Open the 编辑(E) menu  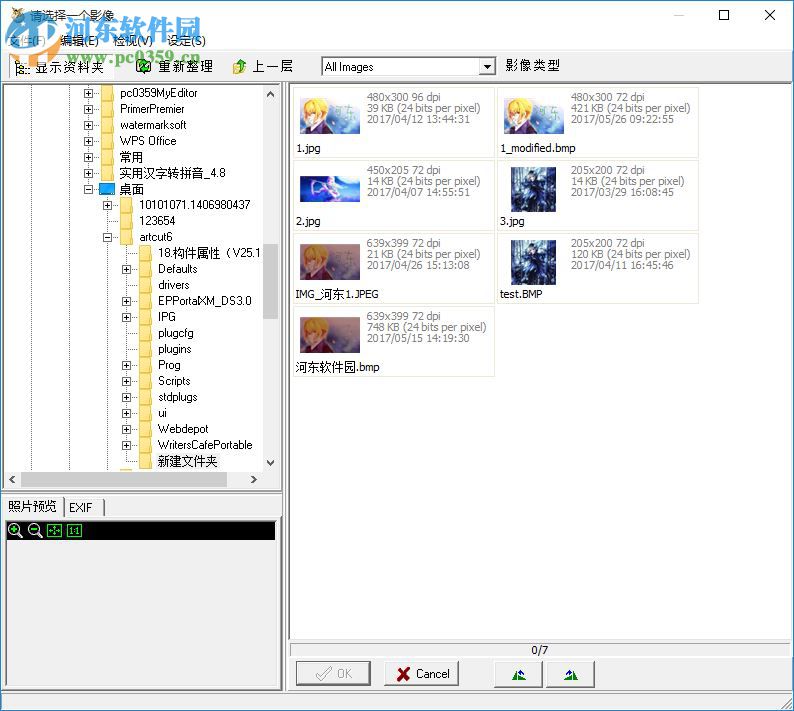point(79,41)
